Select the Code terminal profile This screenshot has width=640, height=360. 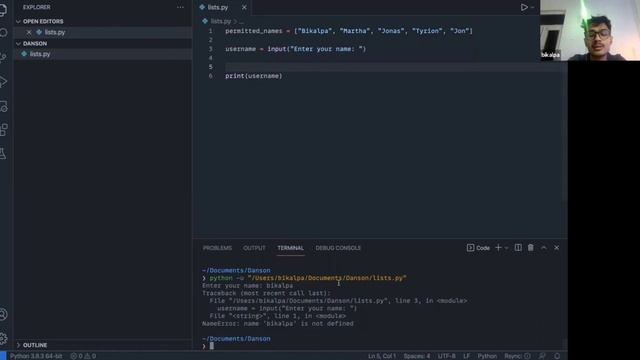tap(478, 248)
